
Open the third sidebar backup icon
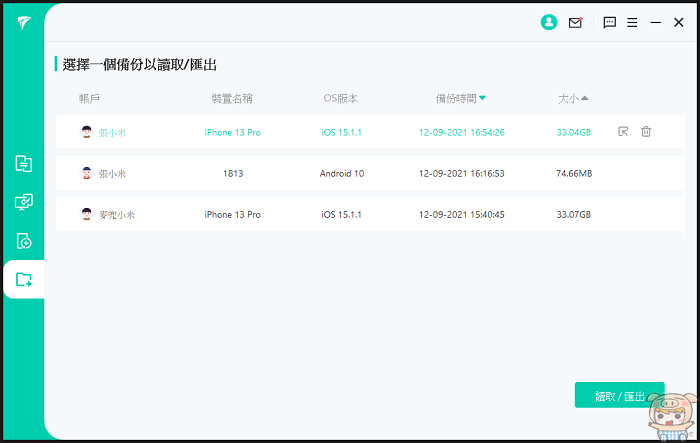point(24,241)
